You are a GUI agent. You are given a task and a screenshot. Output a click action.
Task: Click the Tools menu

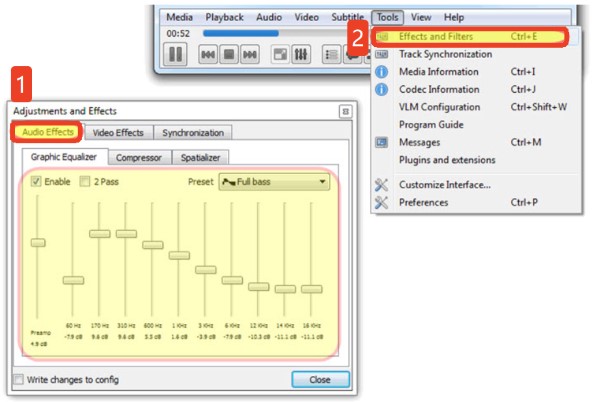click(387, 17)
